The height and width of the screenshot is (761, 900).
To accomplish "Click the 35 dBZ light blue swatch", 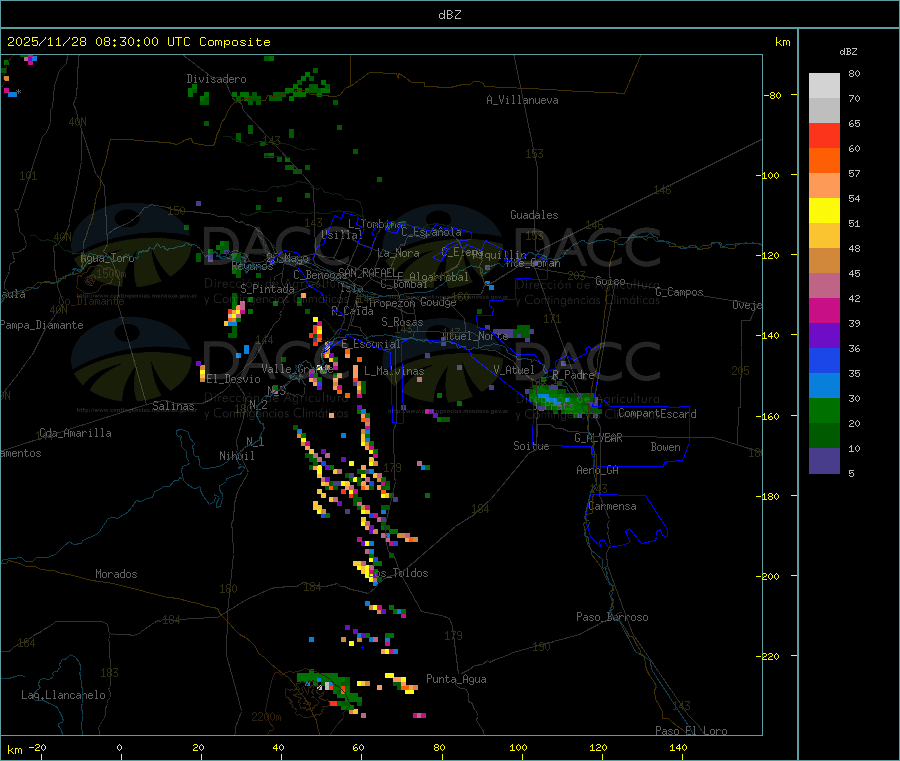I will (824, 385).
